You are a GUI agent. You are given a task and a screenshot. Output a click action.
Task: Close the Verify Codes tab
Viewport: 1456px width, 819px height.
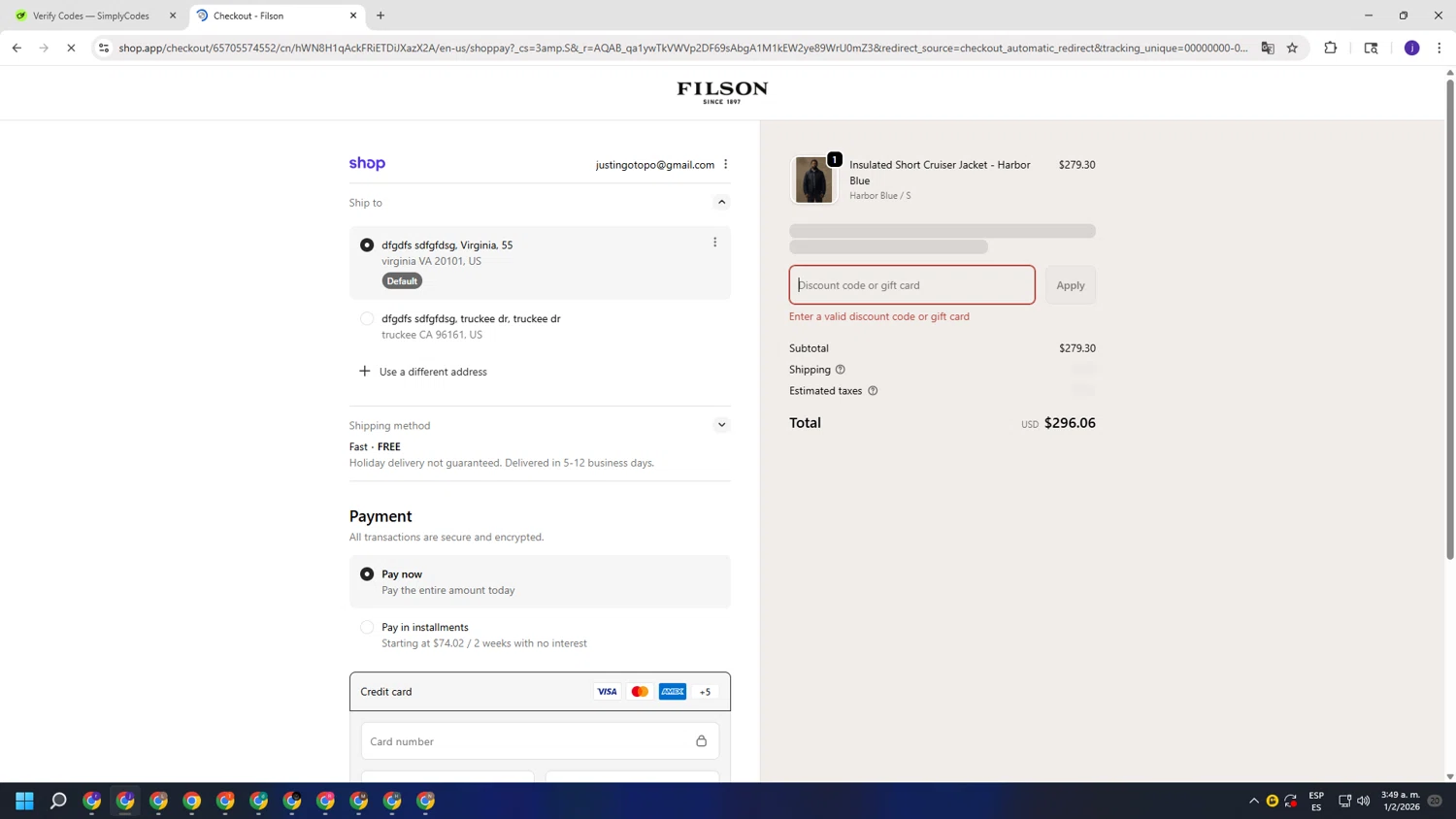click(x=173, y=16)
